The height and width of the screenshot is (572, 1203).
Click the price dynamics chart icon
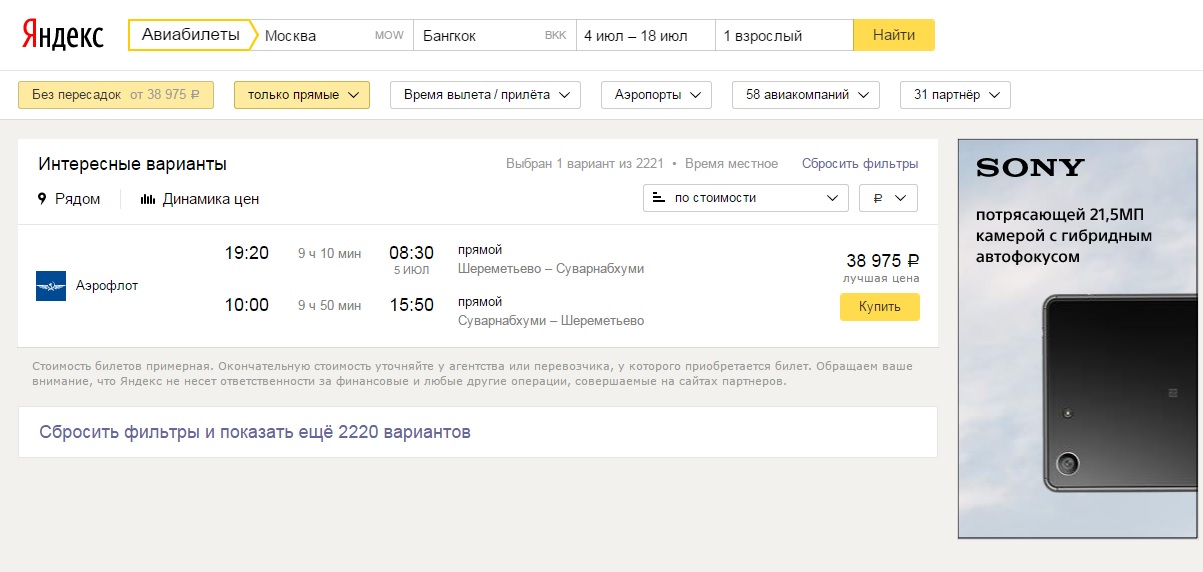tap(148, 199)
